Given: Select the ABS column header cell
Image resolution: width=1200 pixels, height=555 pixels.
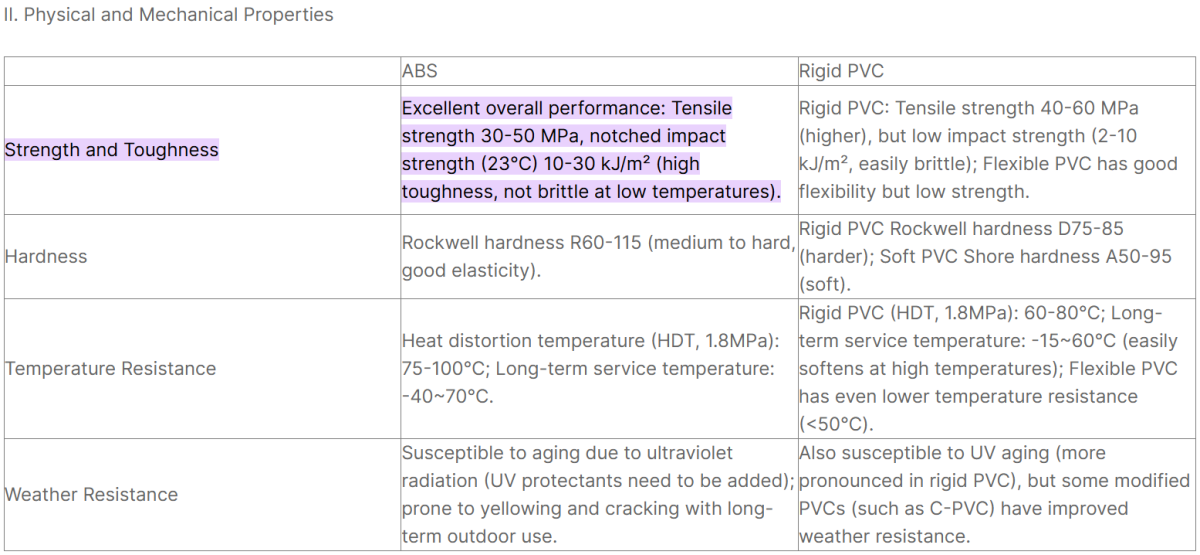Looking at the screenshot, I should coord(420,72).
